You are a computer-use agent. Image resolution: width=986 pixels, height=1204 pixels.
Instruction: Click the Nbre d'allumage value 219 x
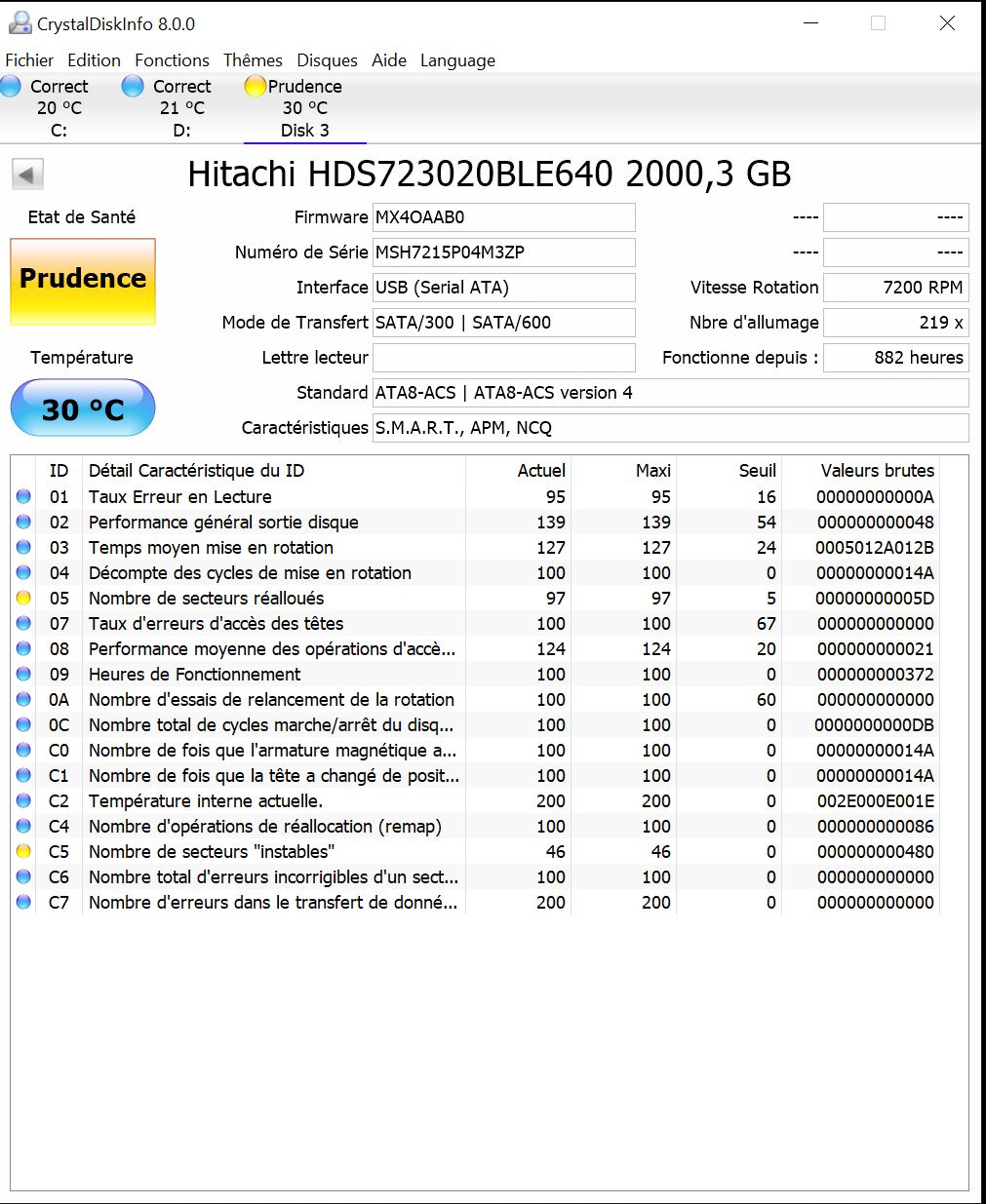click(896, 323)
